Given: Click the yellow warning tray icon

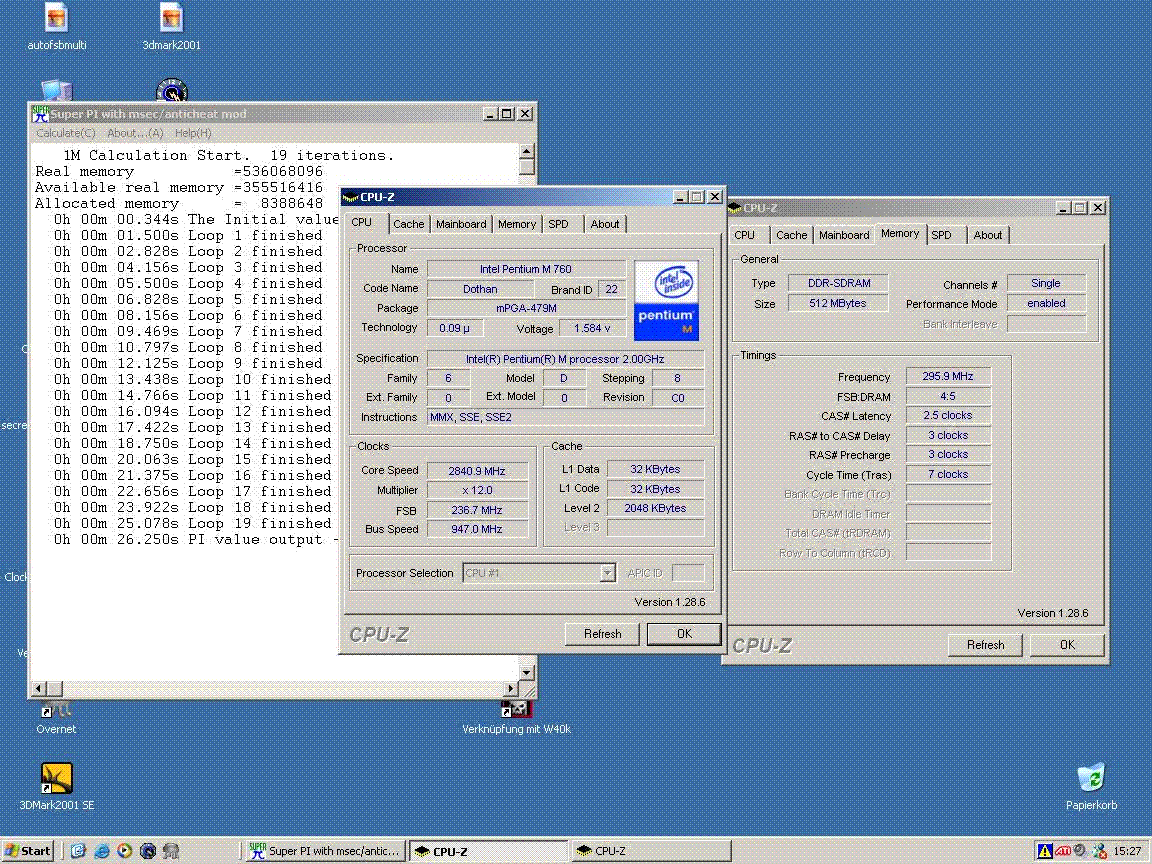Looking at the screenshot, I should [1045, 851].
